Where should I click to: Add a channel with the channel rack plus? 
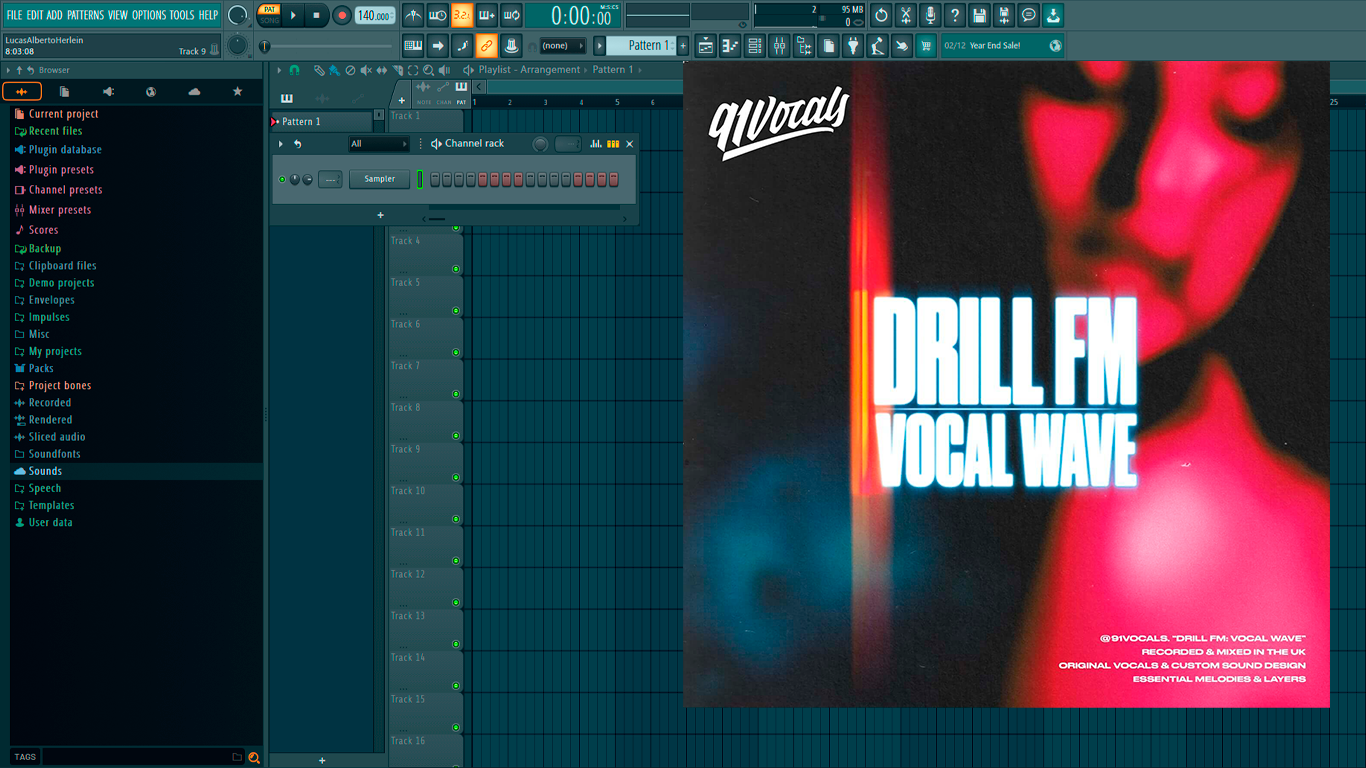tap(380, 215)
